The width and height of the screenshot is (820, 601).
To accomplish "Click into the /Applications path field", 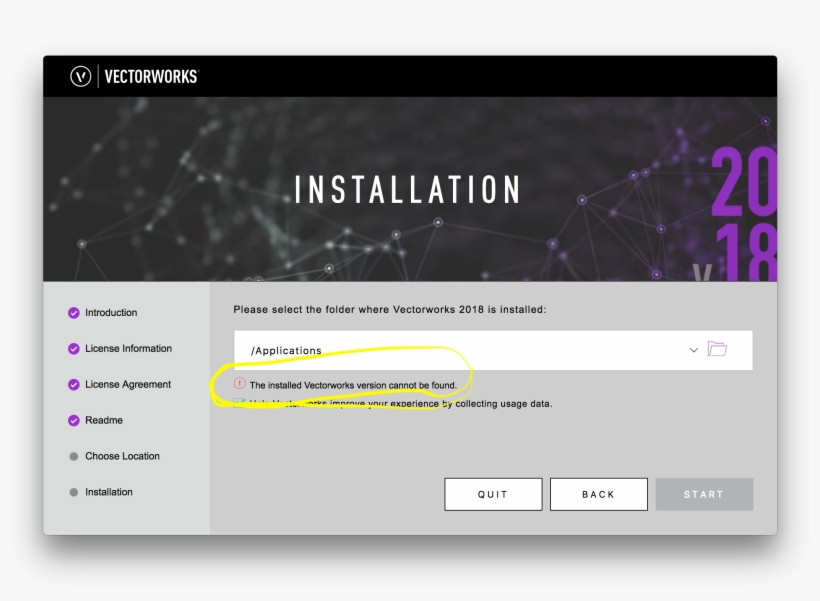I will pyautogui.click(x=450, y=350).
